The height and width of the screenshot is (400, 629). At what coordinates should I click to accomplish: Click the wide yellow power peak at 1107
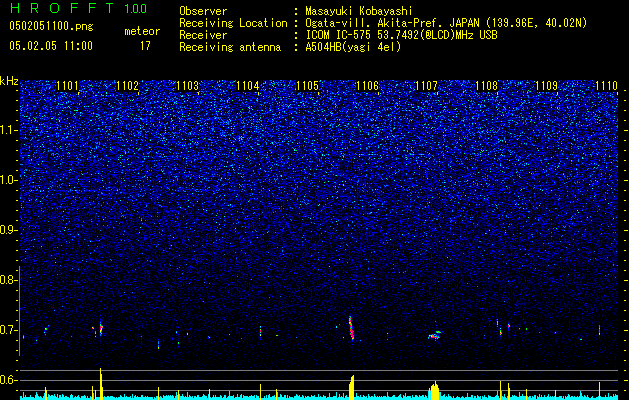pyautogui.click(x=434, y=390)
